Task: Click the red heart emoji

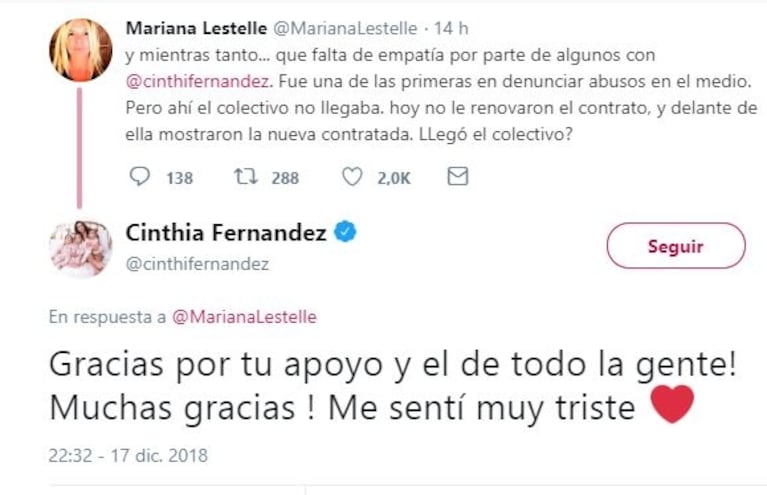Action: (x=671, y=406)
